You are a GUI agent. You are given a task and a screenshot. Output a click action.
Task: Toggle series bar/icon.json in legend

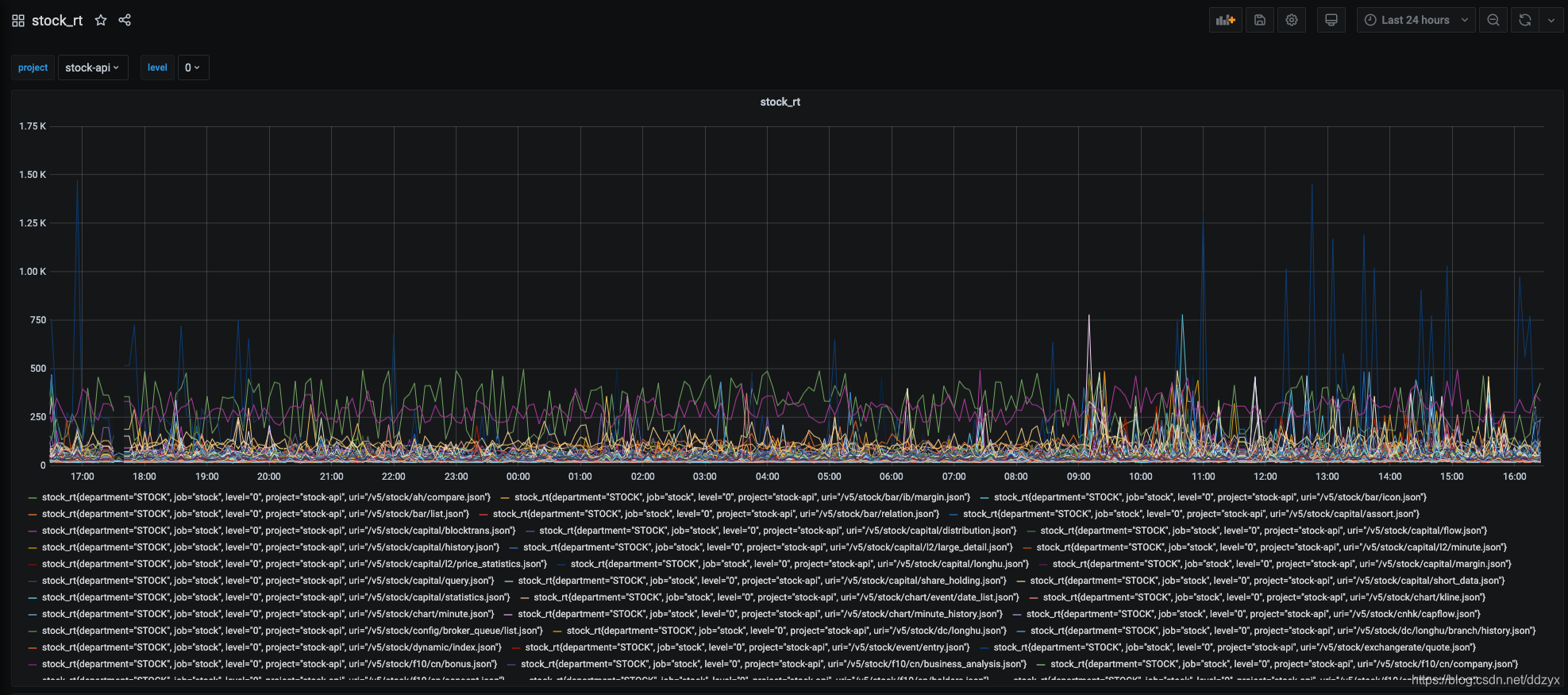[1210, 497]
